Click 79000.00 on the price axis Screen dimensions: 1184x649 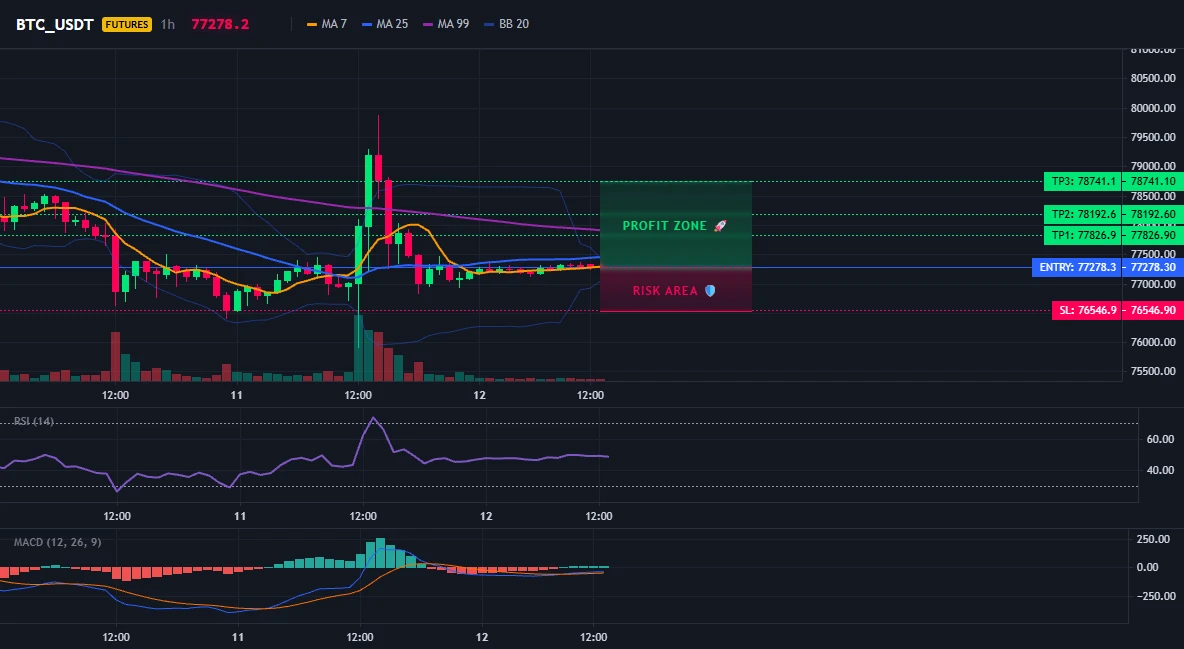[1153, 166]
